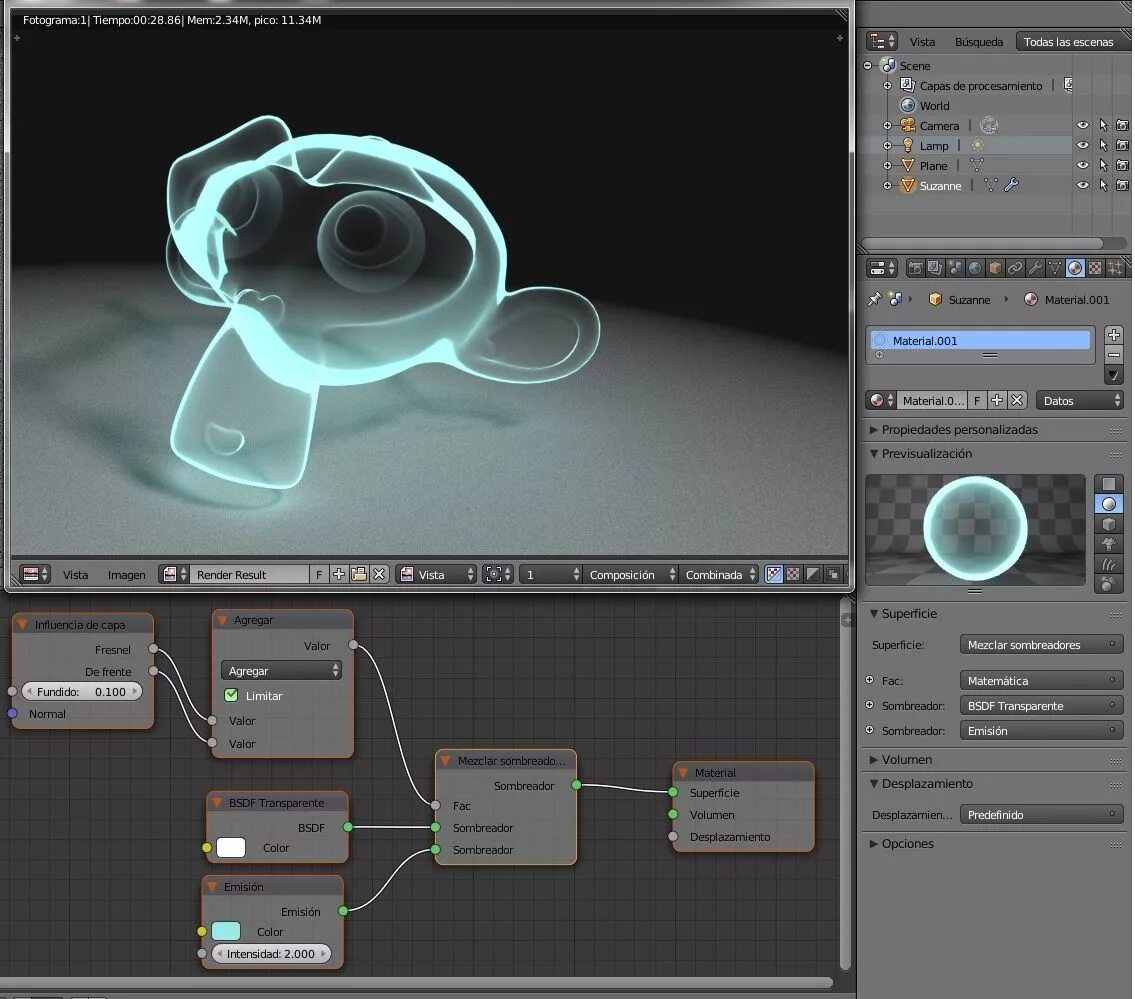Open Datos link dropdown
The width and height of the screenshot is (1135, 999).
click(x=1079, y=400)
